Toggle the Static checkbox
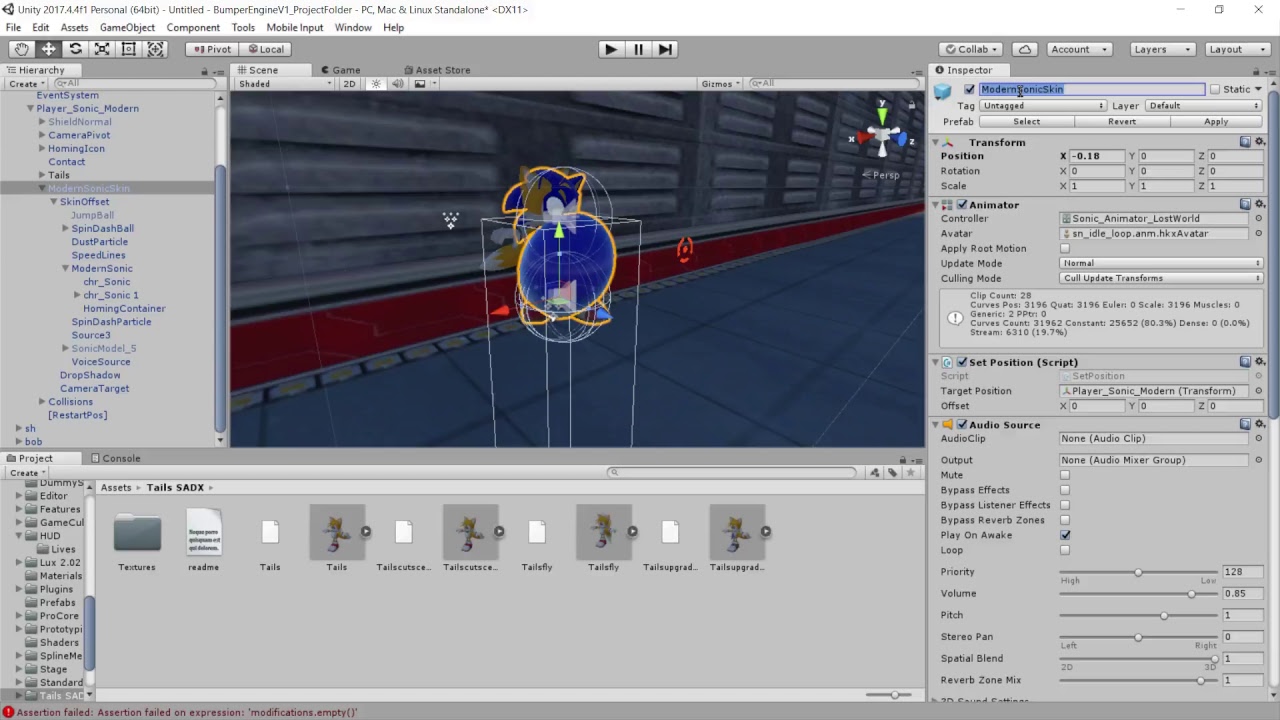 tap(1215, 89)
